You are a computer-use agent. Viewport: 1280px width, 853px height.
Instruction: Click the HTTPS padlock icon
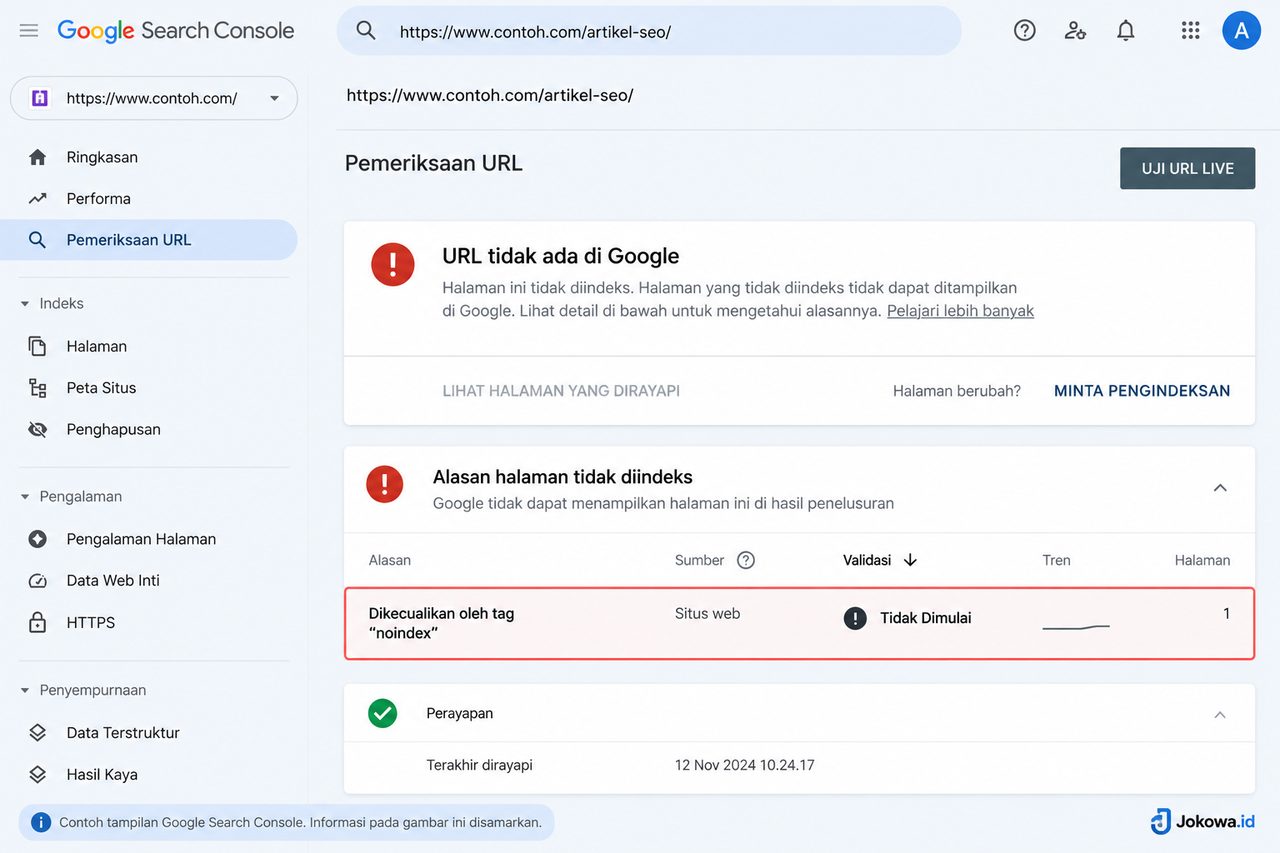tap(38, 622)
